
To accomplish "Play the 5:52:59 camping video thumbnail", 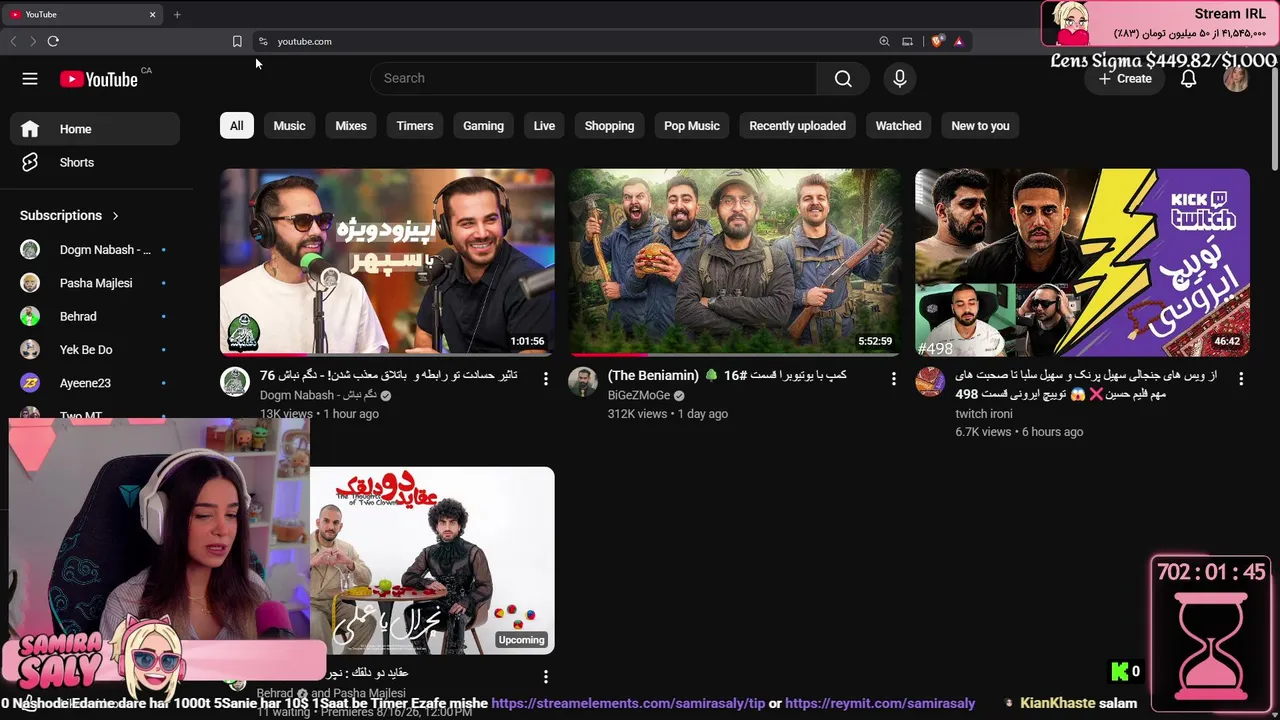I will pyautogui.click(x=734, y=261).
